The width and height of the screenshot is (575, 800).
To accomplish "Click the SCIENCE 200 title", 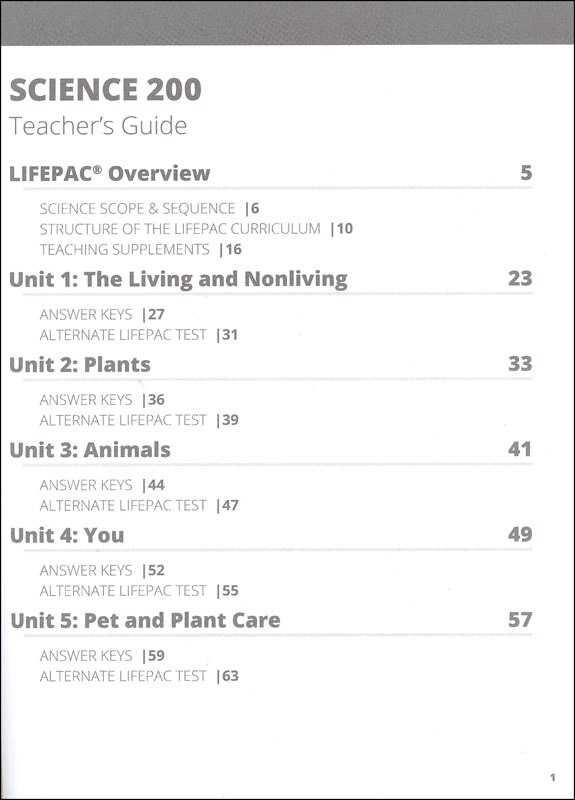I will [106, 90].
